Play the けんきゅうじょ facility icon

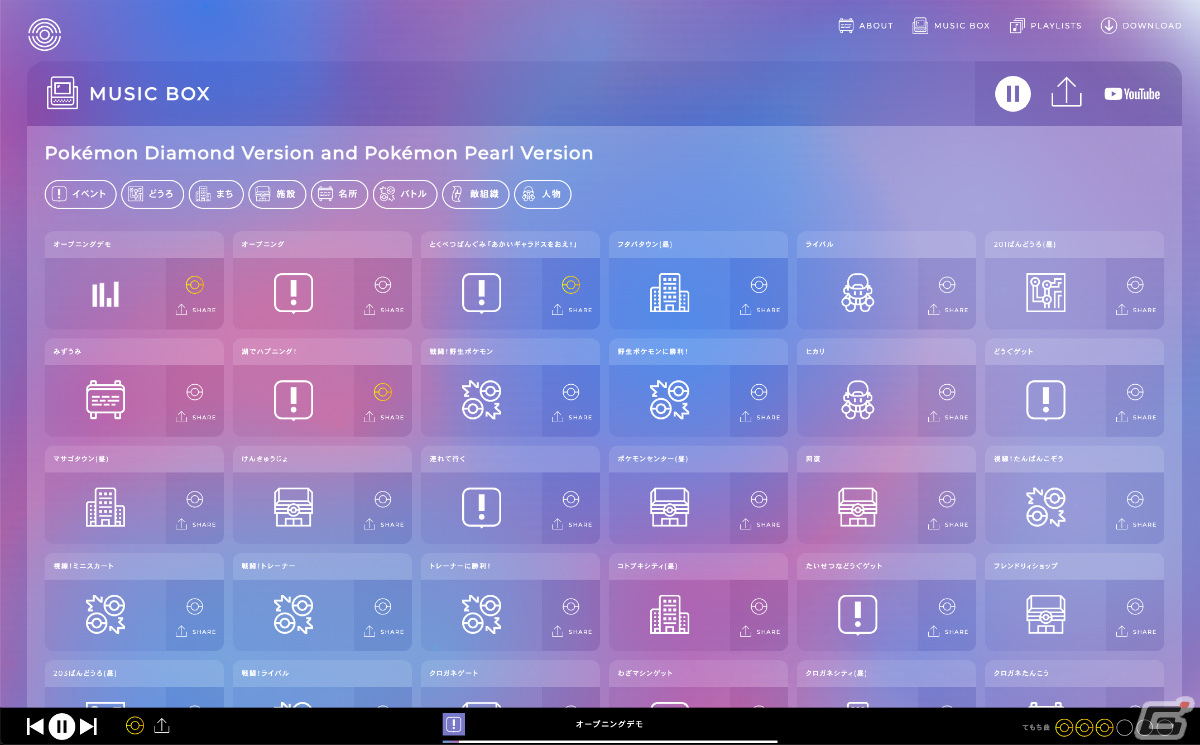293,508
